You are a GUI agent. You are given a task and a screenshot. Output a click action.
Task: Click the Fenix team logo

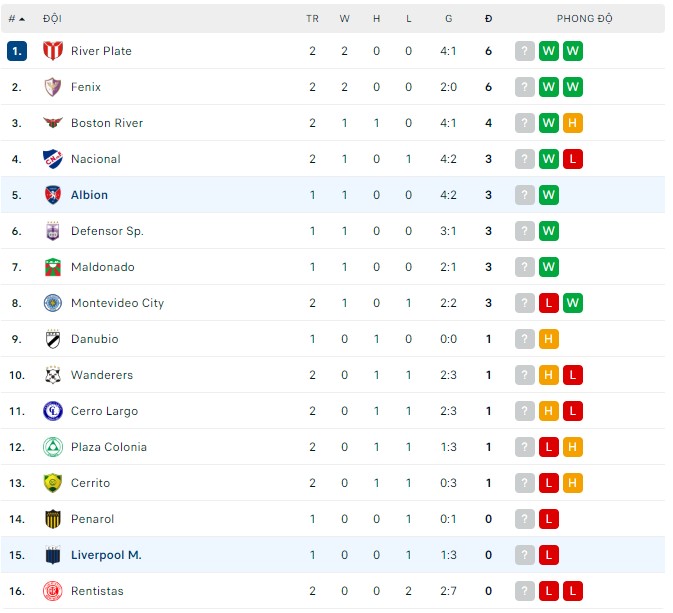click(53, 87)
